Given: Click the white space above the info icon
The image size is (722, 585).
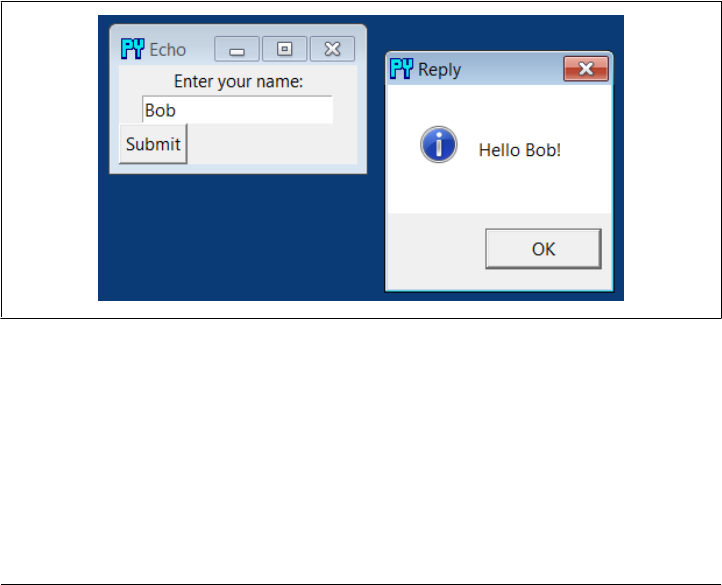Looking at the screenshot, I should (439, 105).
